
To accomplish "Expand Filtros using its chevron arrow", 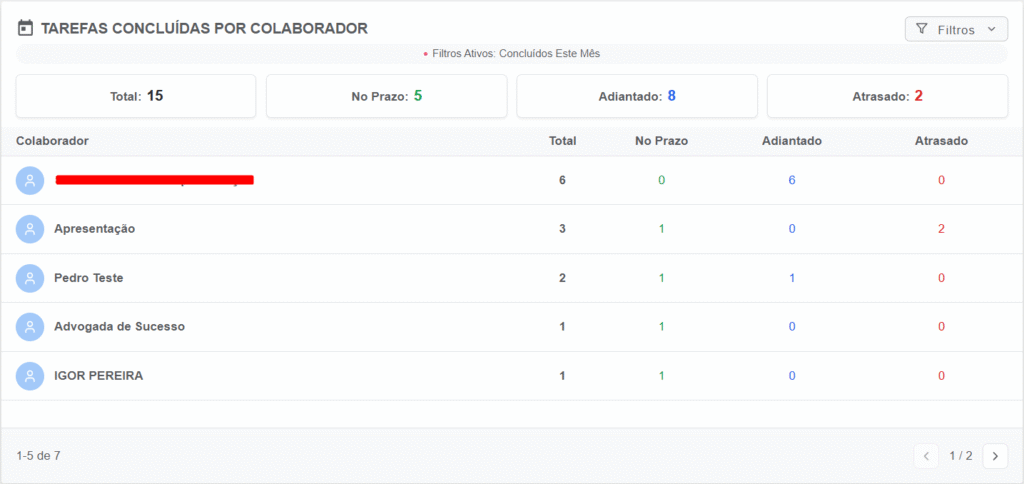I will (992, 29).
